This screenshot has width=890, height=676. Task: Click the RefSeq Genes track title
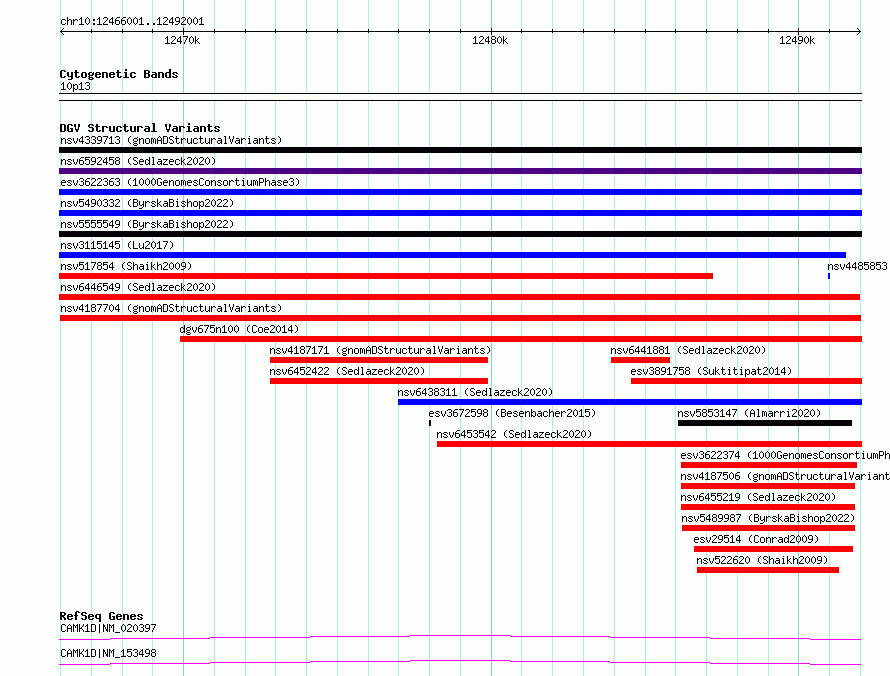101,616
